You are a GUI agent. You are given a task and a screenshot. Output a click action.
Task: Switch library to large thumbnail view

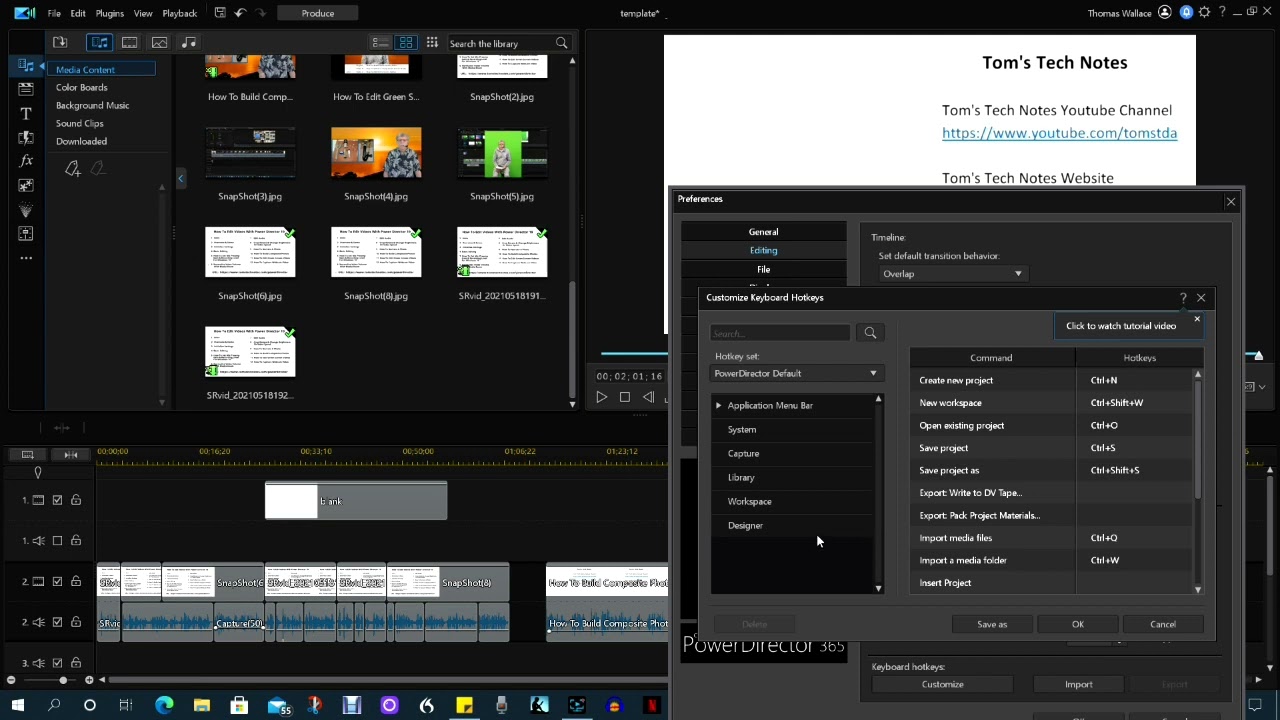(x=406, y=42)
